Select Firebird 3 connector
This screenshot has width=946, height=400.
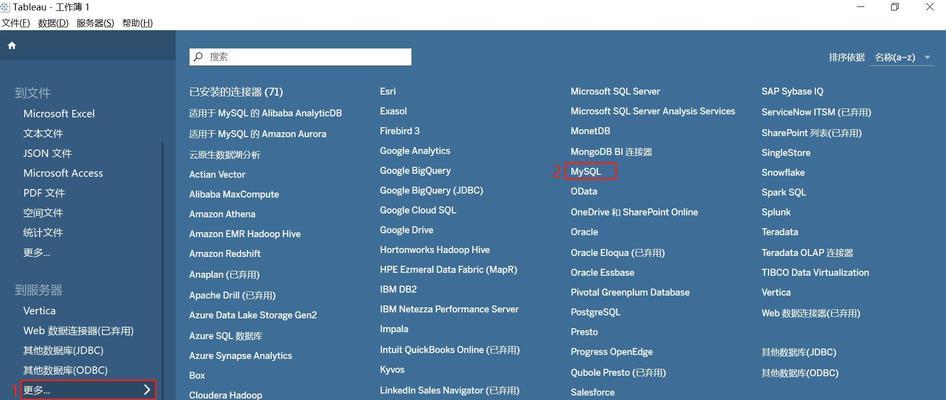(x=399, y=131)
